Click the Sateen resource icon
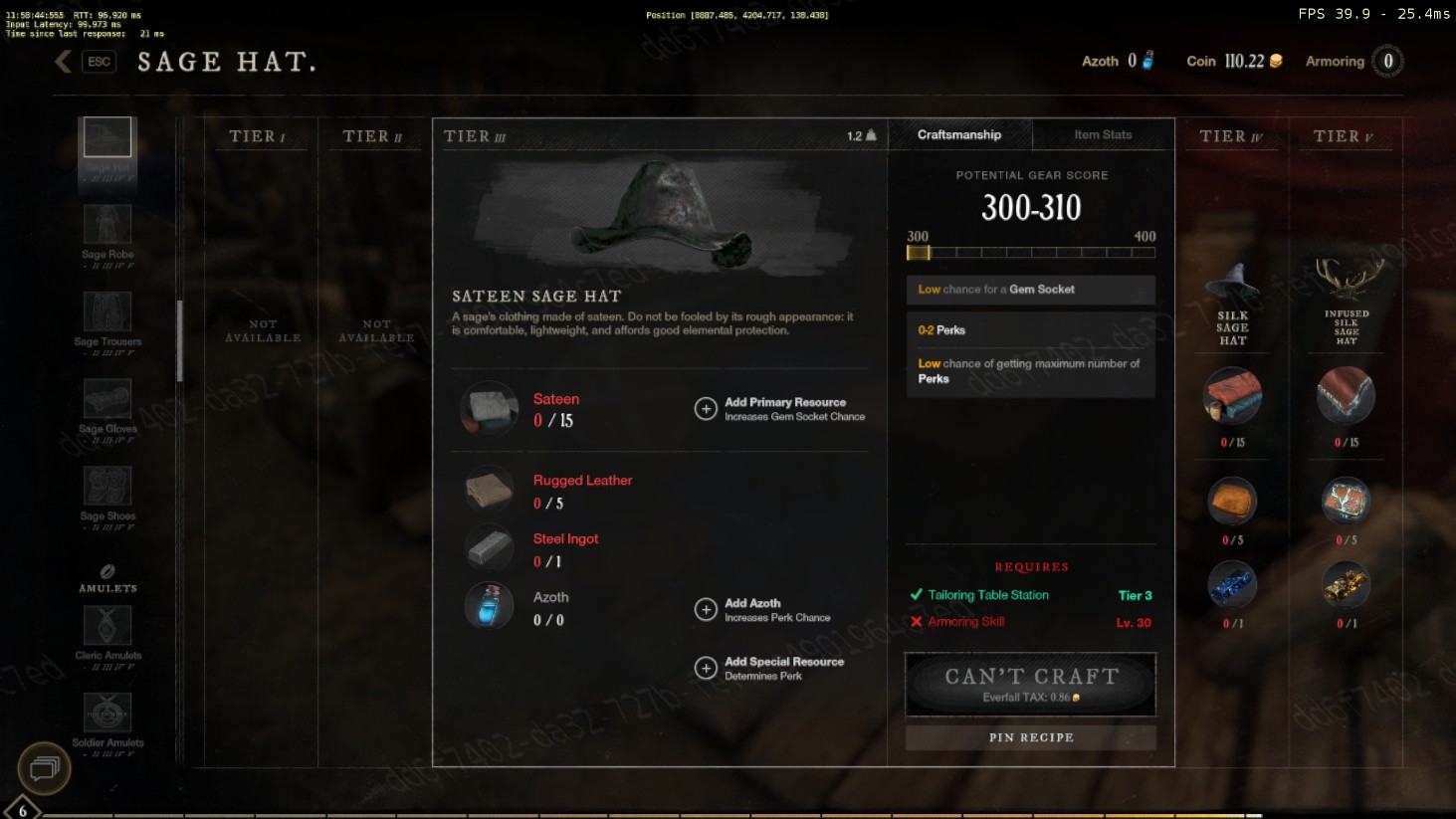This screenshot has width=1456, height=819. 490,409
